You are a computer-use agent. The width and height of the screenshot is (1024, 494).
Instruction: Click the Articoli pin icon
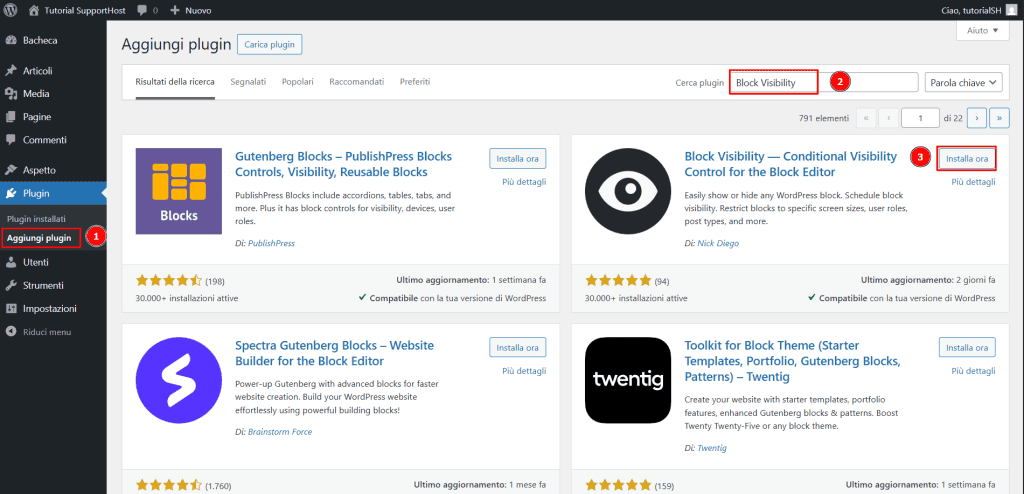tap(11, 71)
